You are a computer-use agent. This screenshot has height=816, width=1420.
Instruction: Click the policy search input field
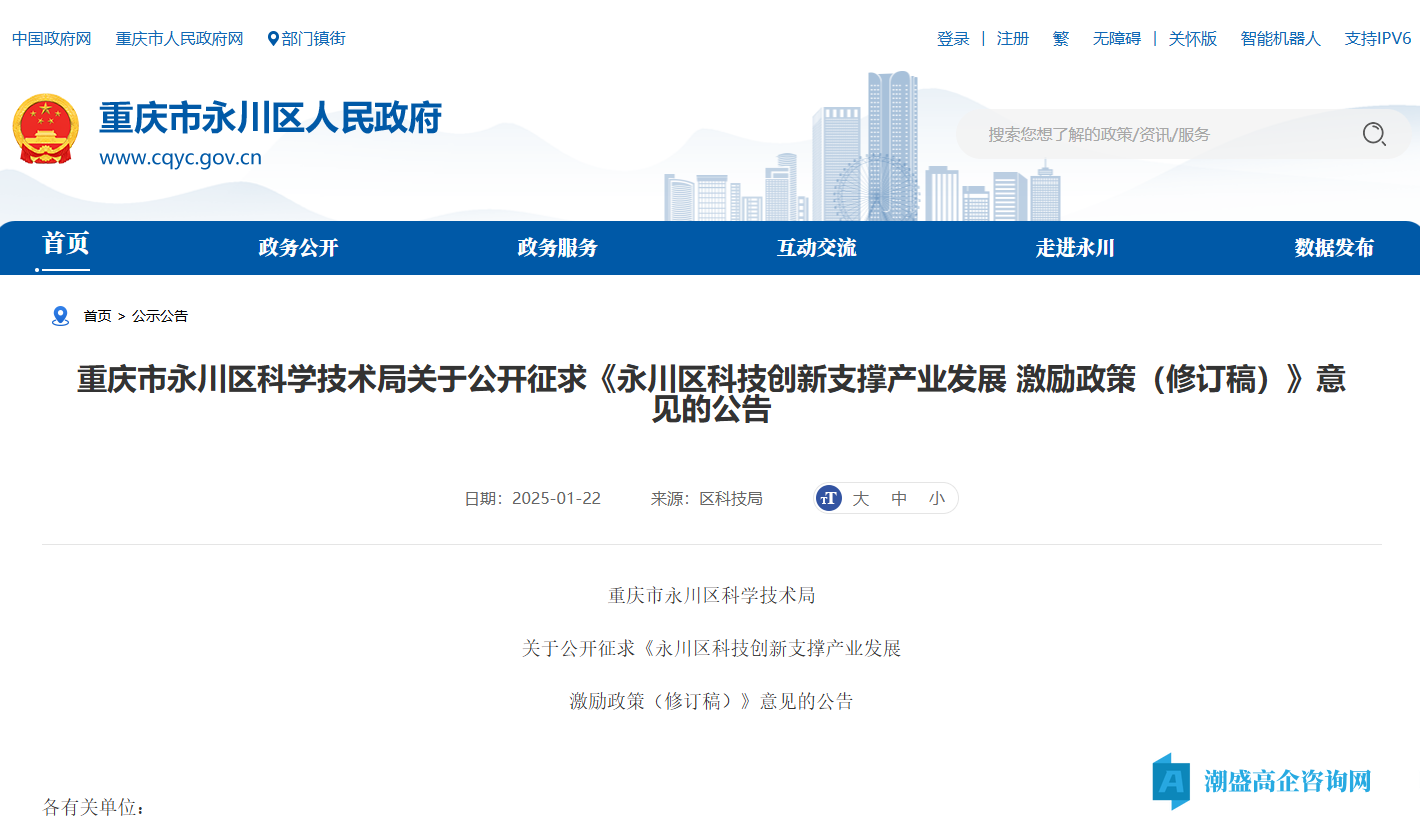pyautogui.click(x=1160, y=134)
